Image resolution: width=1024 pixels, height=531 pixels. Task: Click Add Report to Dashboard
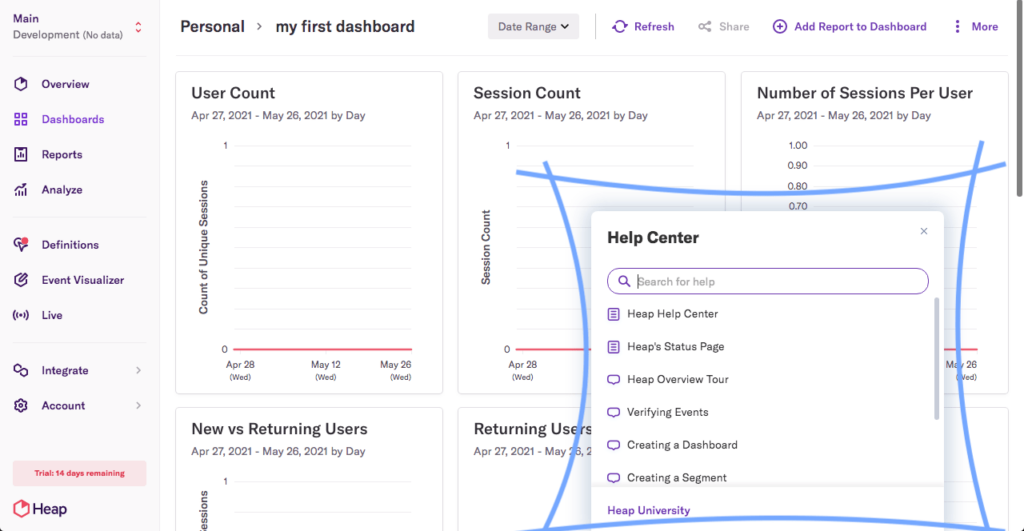[850, 27]
